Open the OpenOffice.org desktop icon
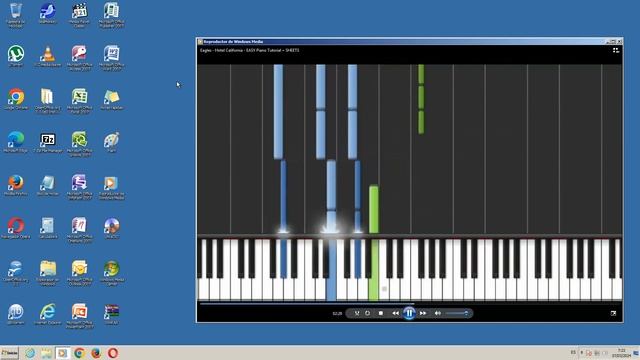This screenshot has width=640, height=360. pos(16,273)
